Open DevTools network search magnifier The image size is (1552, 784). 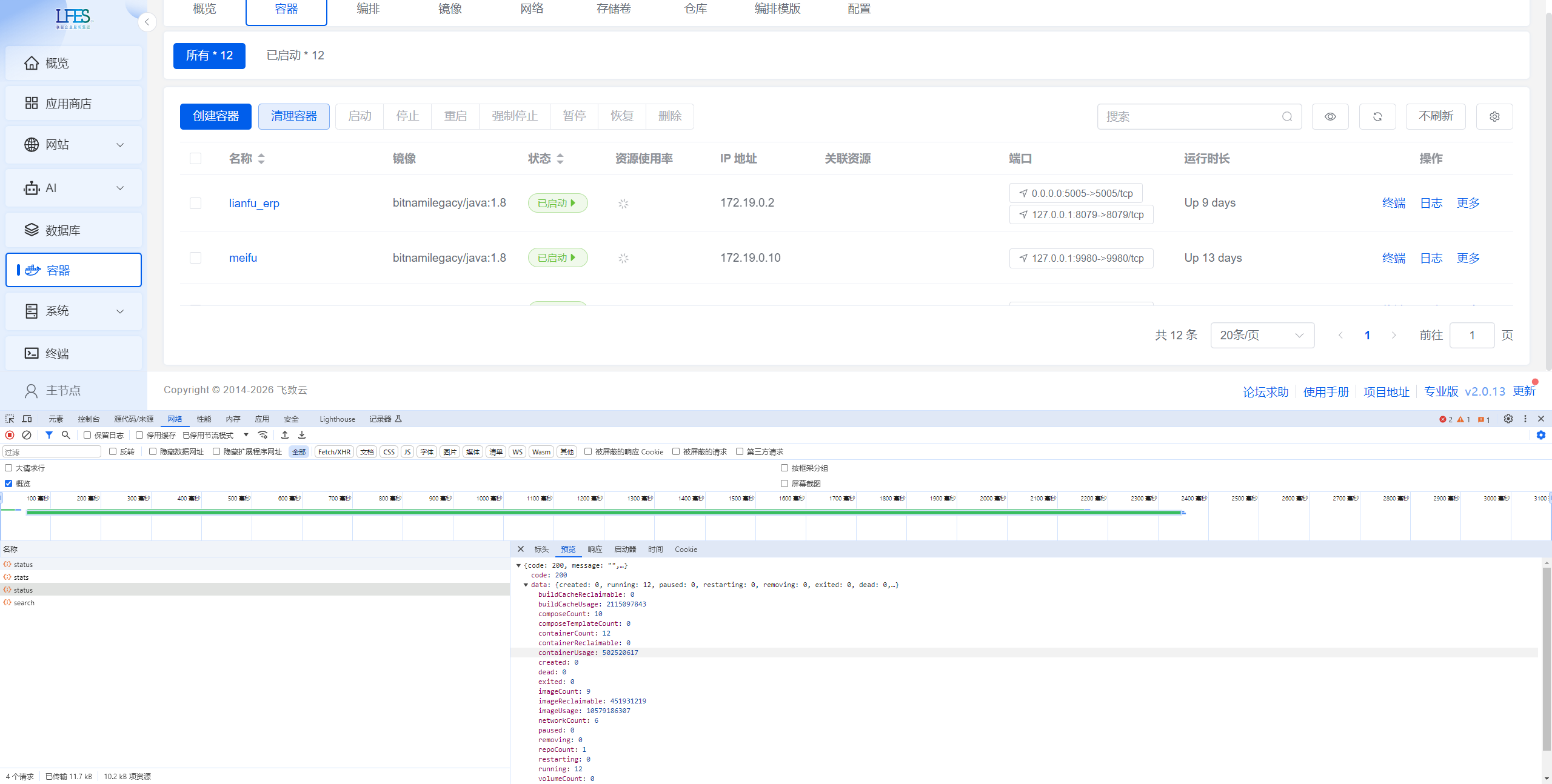pyautogui.click(x=66, y=435)
